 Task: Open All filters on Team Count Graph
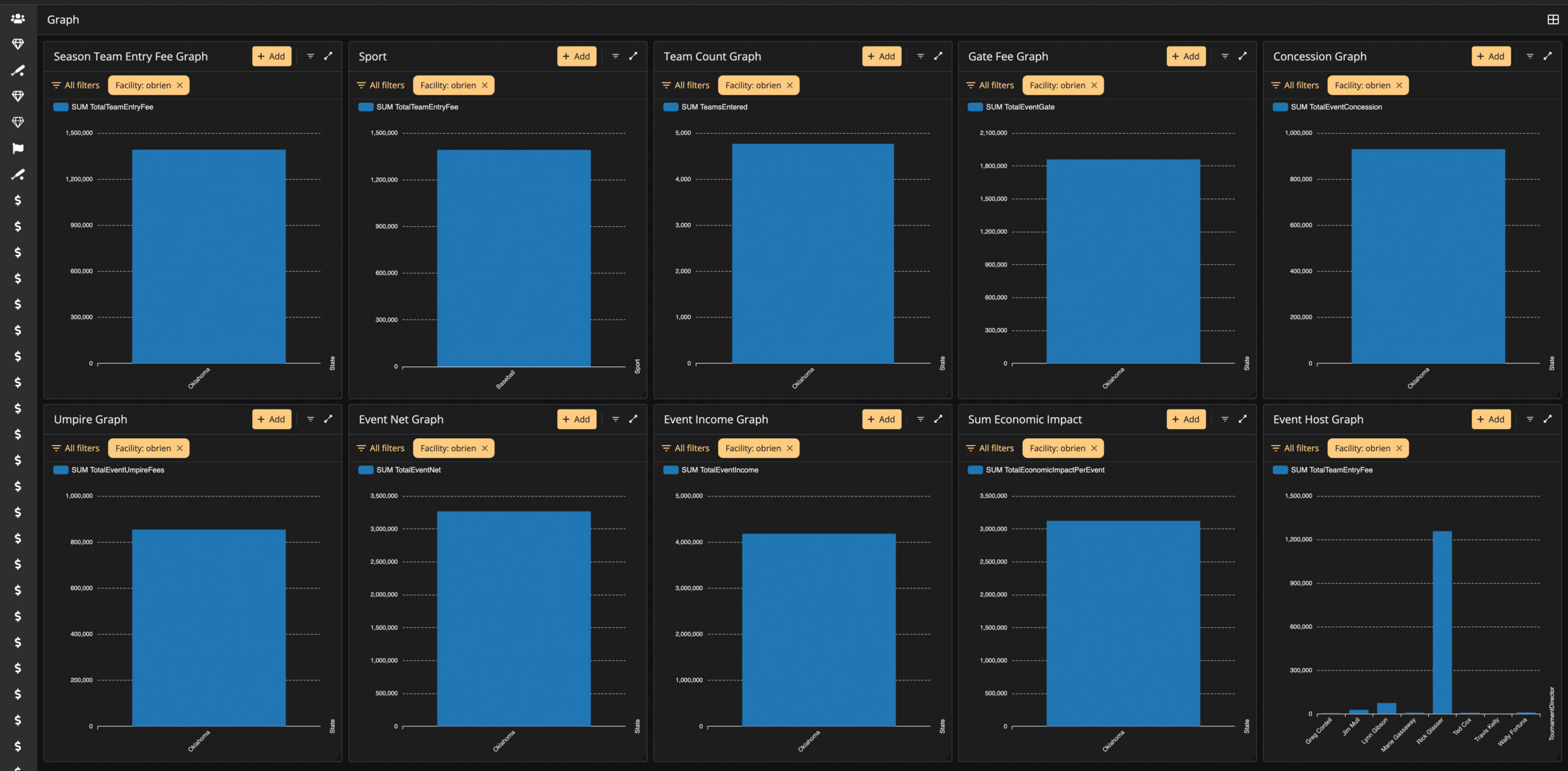coord(685,85)
